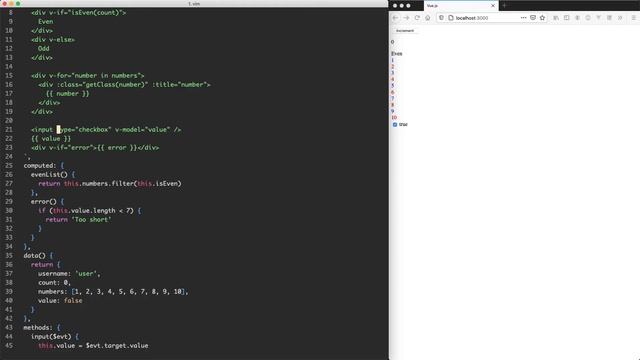This screenshot has height=360, width=640.
Task: Click the number 2 in the list
Action: point(393,67)
